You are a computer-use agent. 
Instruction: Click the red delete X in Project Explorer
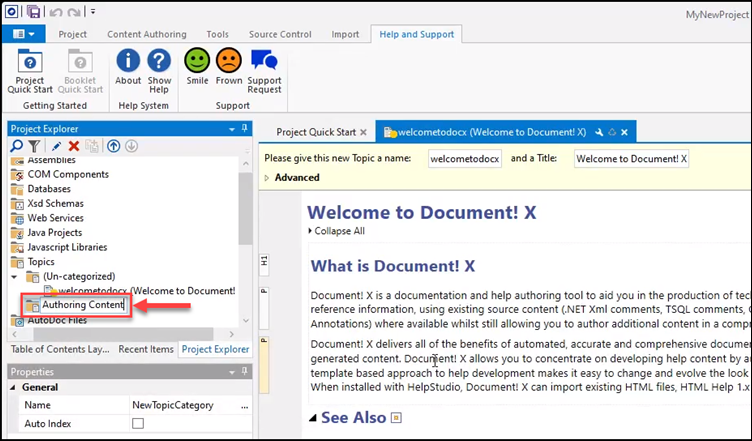coord(73,146)
